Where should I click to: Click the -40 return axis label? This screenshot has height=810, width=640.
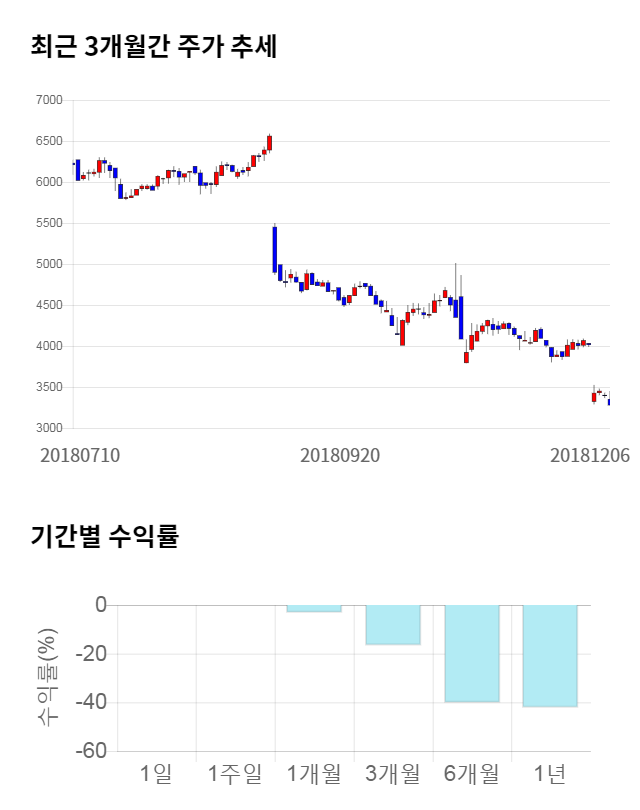tap(93, 703)
